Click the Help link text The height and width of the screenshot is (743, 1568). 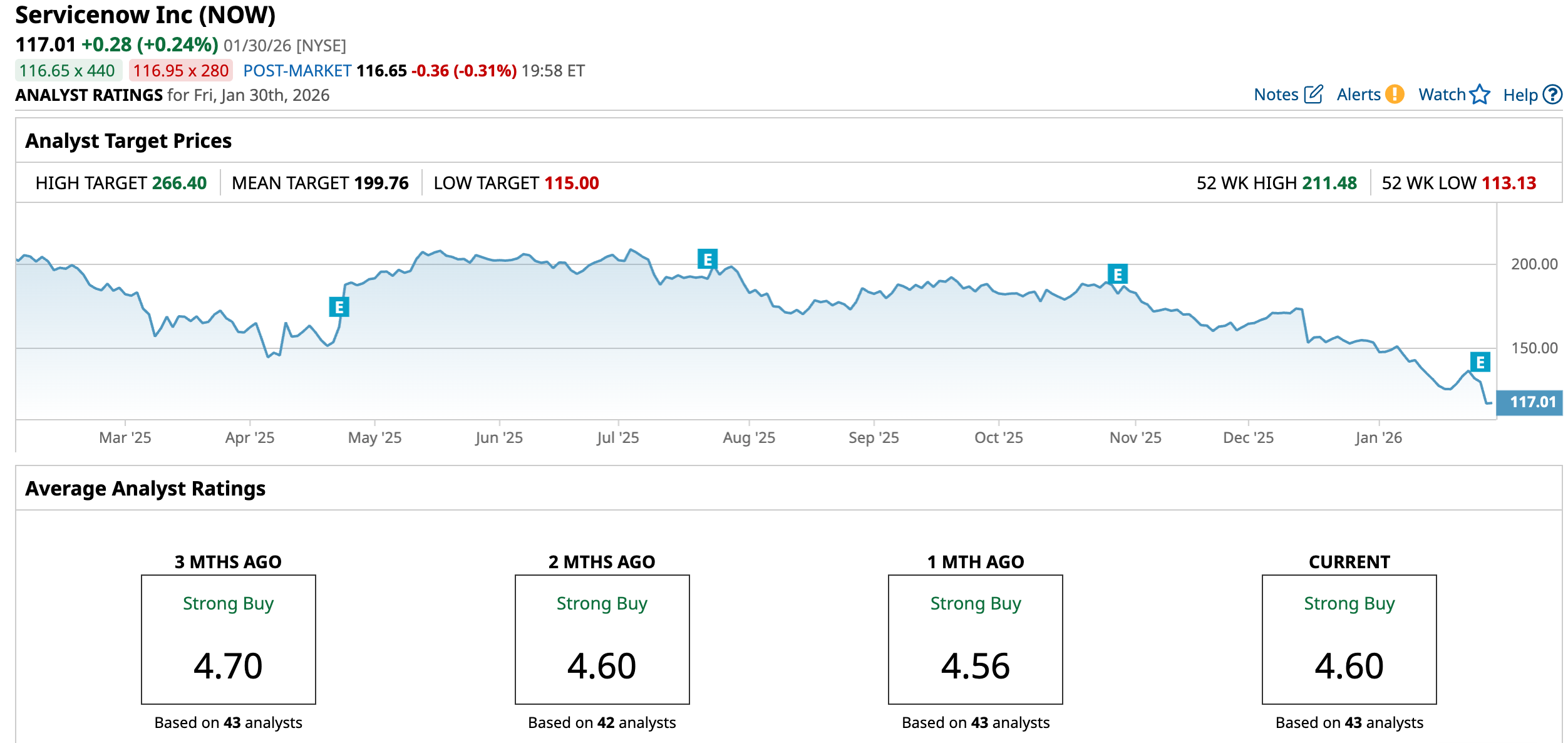click(1520, 95)
